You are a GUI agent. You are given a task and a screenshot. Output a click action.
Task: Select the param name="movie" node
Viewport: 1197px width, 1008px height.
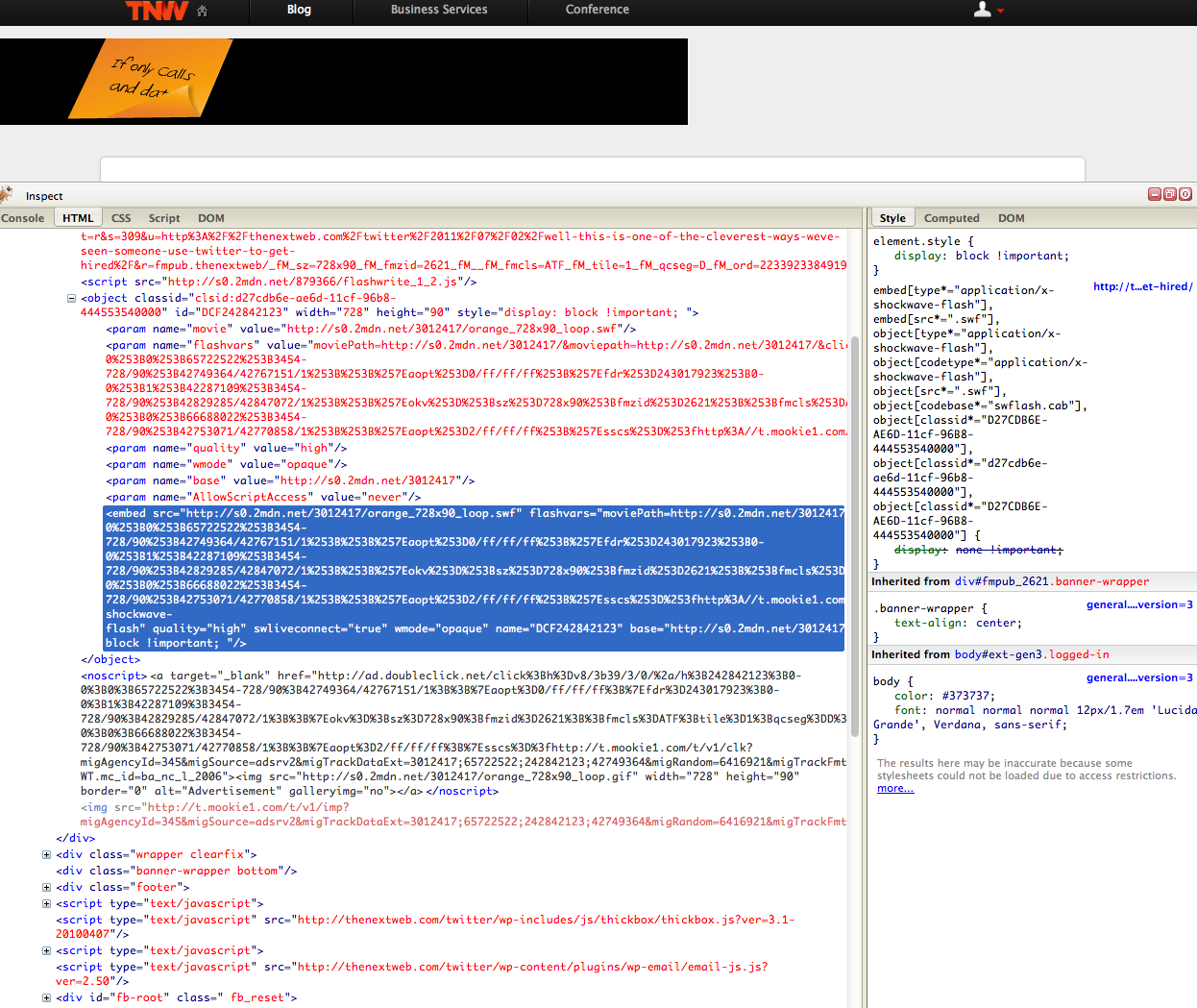click(371, 329)
